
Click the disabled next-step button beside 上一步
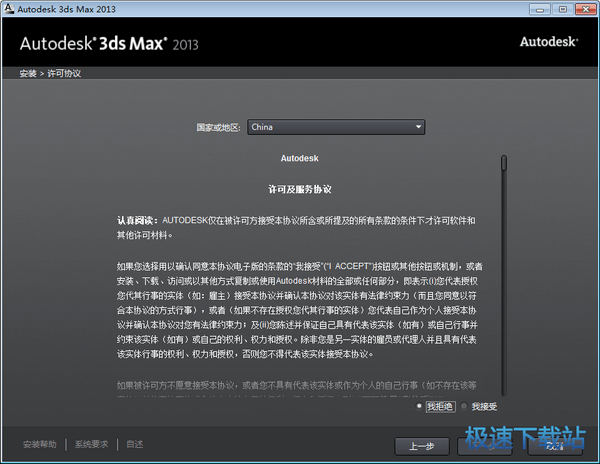tap(485, 446)
